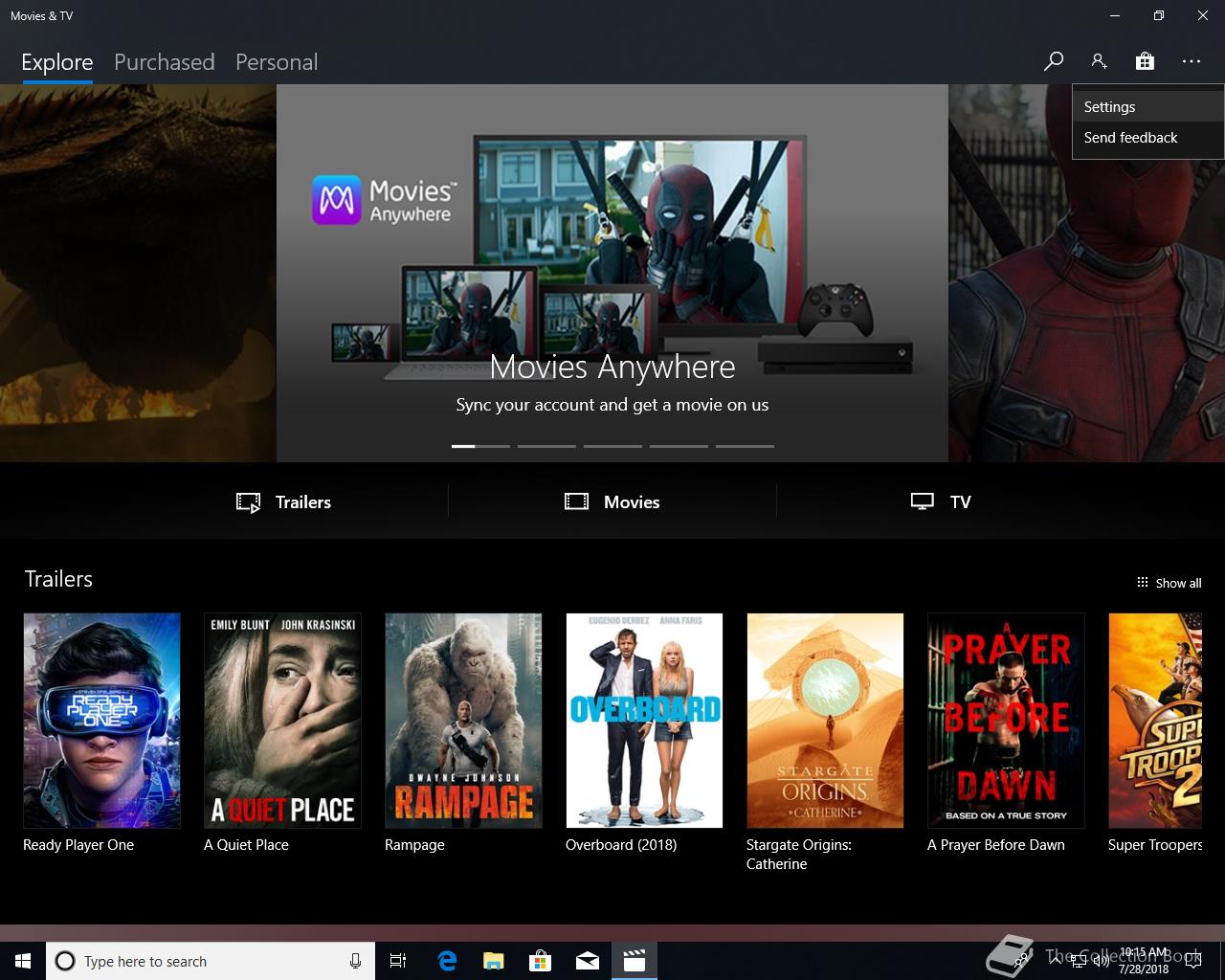Open the Windows Start menu
The width and height of the screenshot is (1225, 980).
coord(23,961)
